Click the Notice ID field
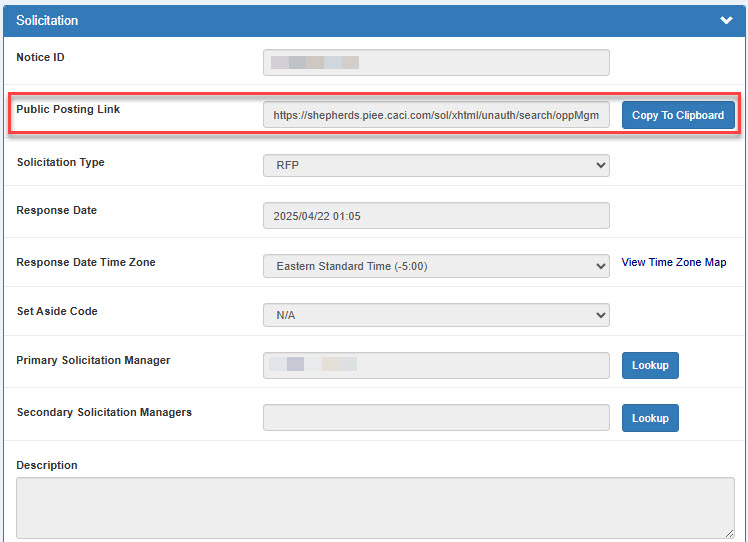The height and width of the screenshot is (542, 748). tap(436, 63)
